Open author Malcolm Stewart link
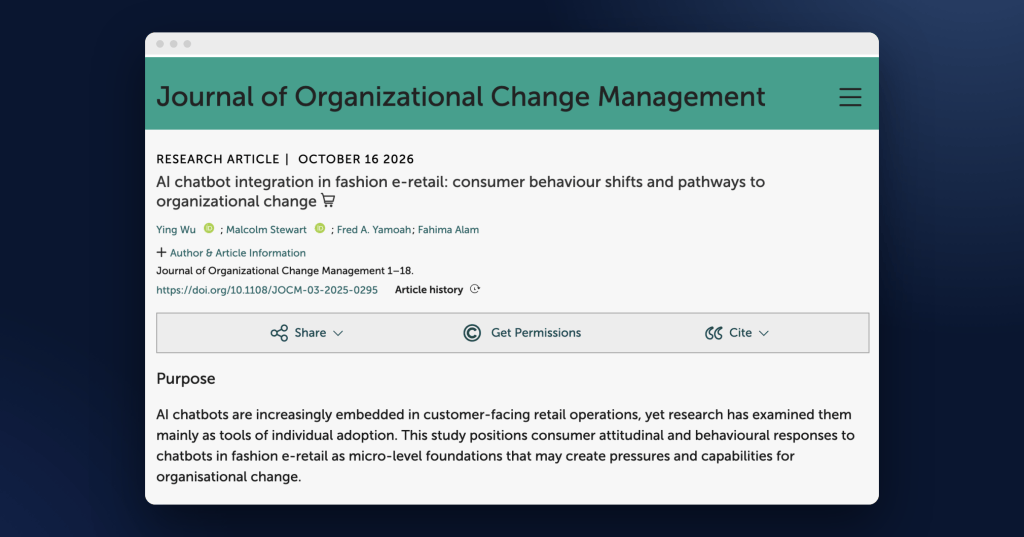 [x=266, y=229]
